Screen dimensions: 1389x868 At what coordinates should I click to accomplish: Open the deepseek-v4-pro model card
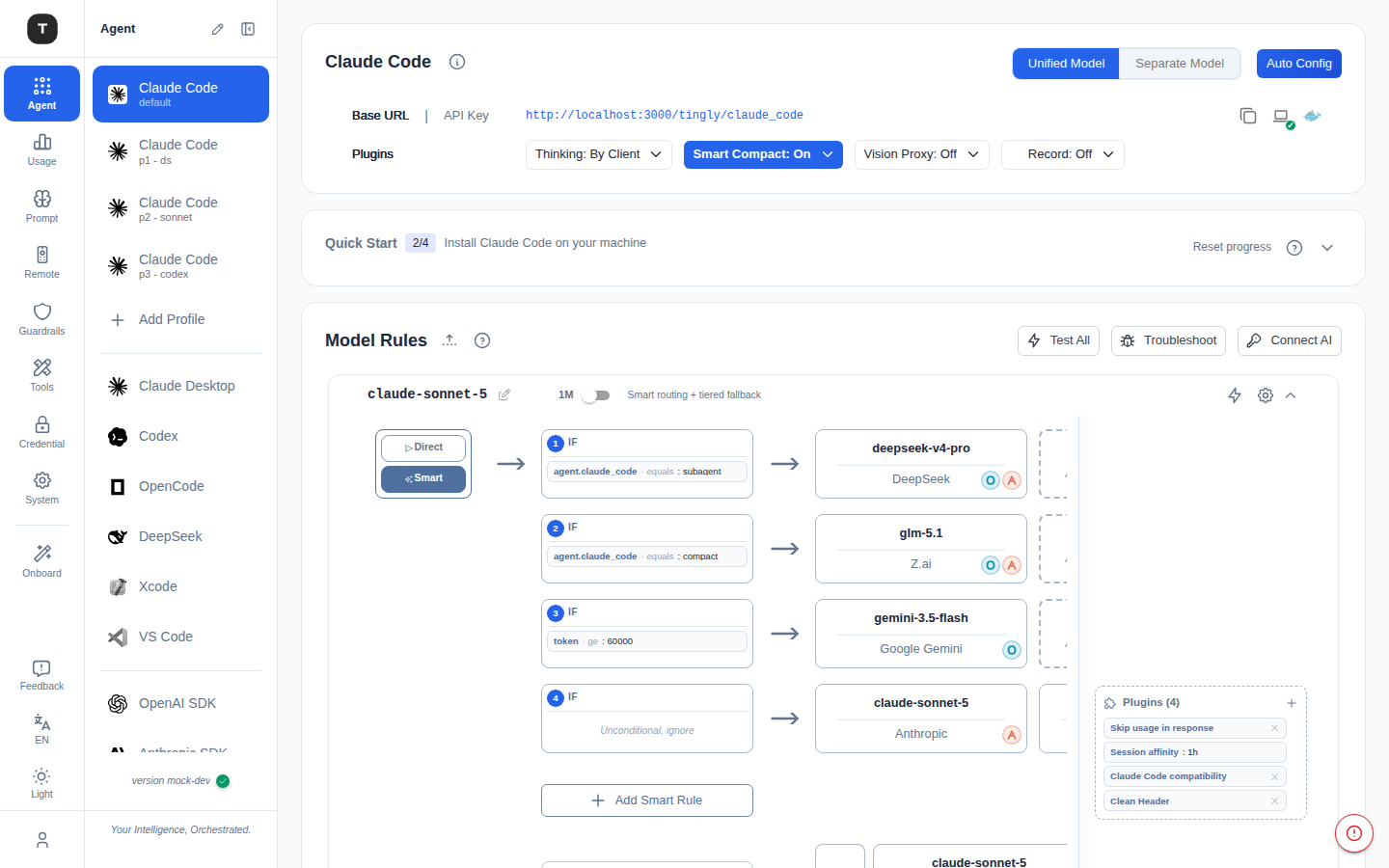(921, 464)
